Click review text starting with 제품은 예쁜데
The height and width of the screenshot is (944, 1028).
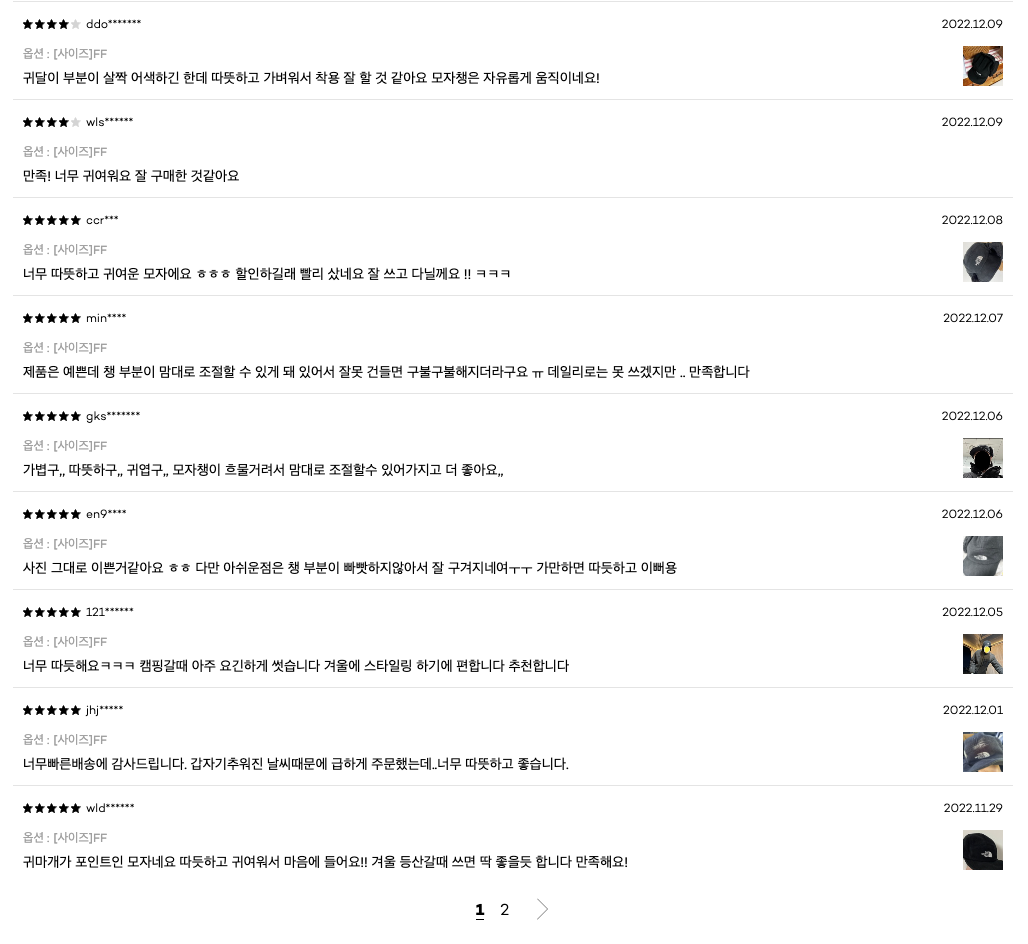386,372
